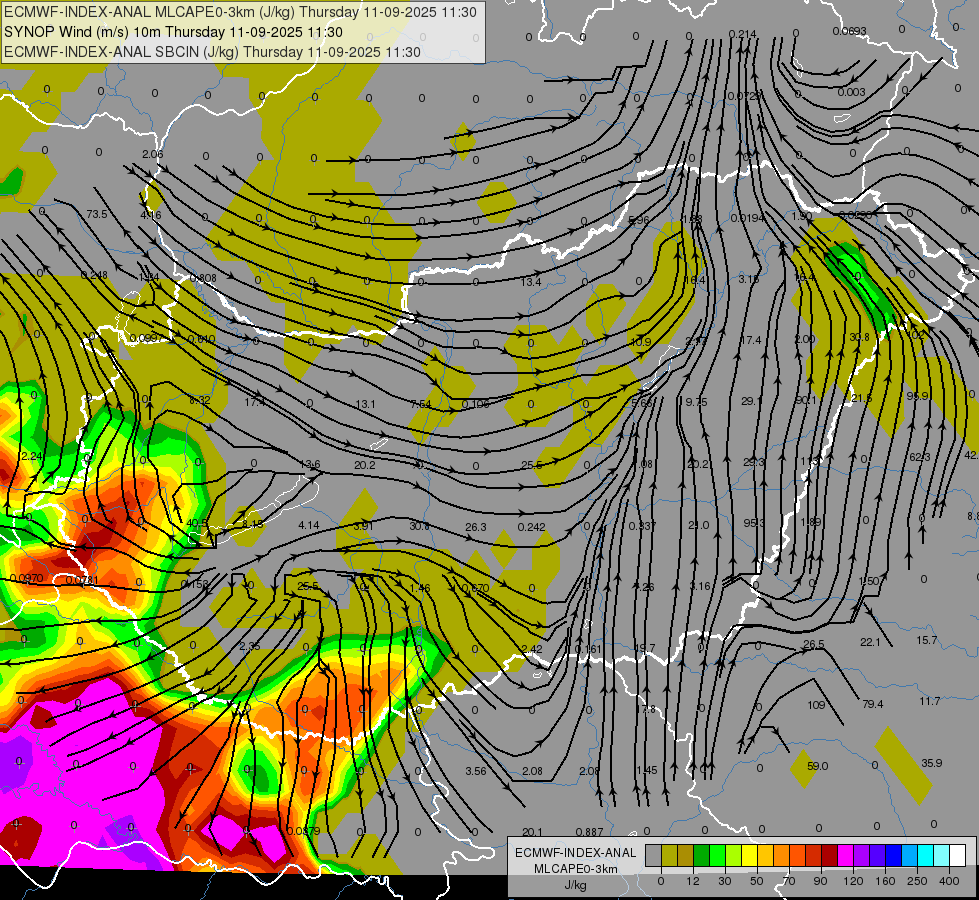Image resolution: width=979 pixels, height=900 pixels.
Task: Click the map value 62.3
Action: [x=920, y=457]
